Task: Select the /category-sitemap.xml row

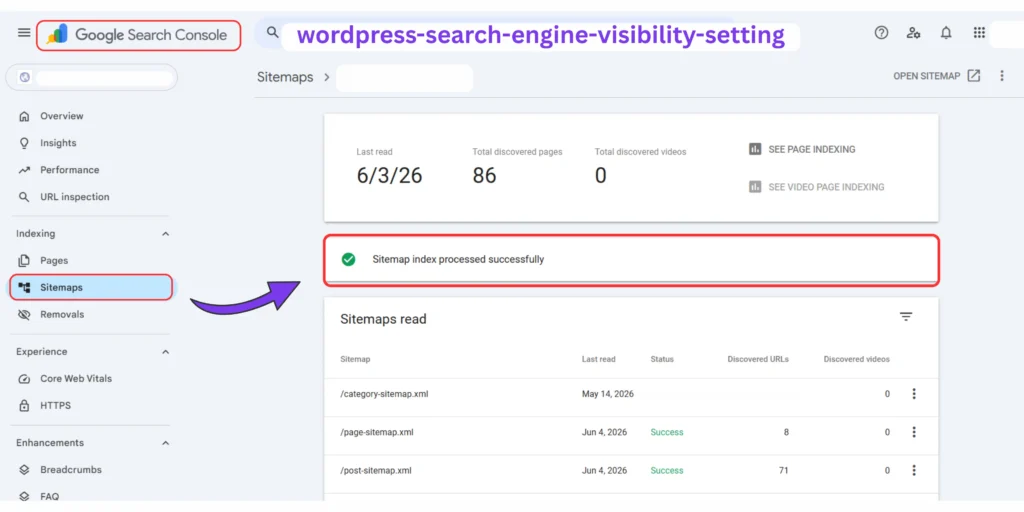Action: click(631, 394)
